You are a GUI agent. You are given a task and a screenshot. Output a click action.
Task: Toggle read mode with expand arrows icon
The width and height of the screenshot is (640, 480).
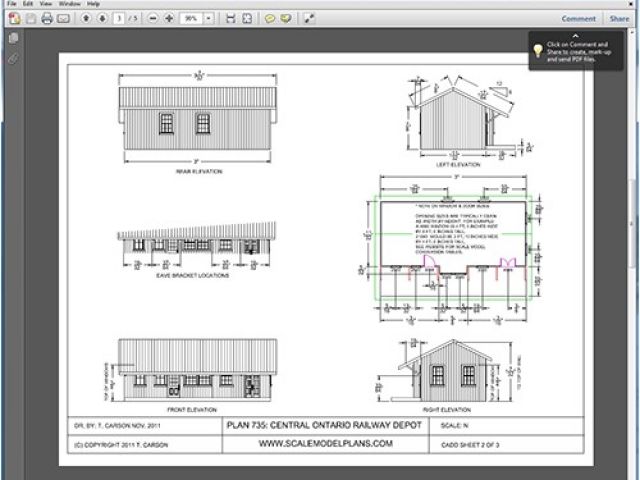tap(309, 19)
